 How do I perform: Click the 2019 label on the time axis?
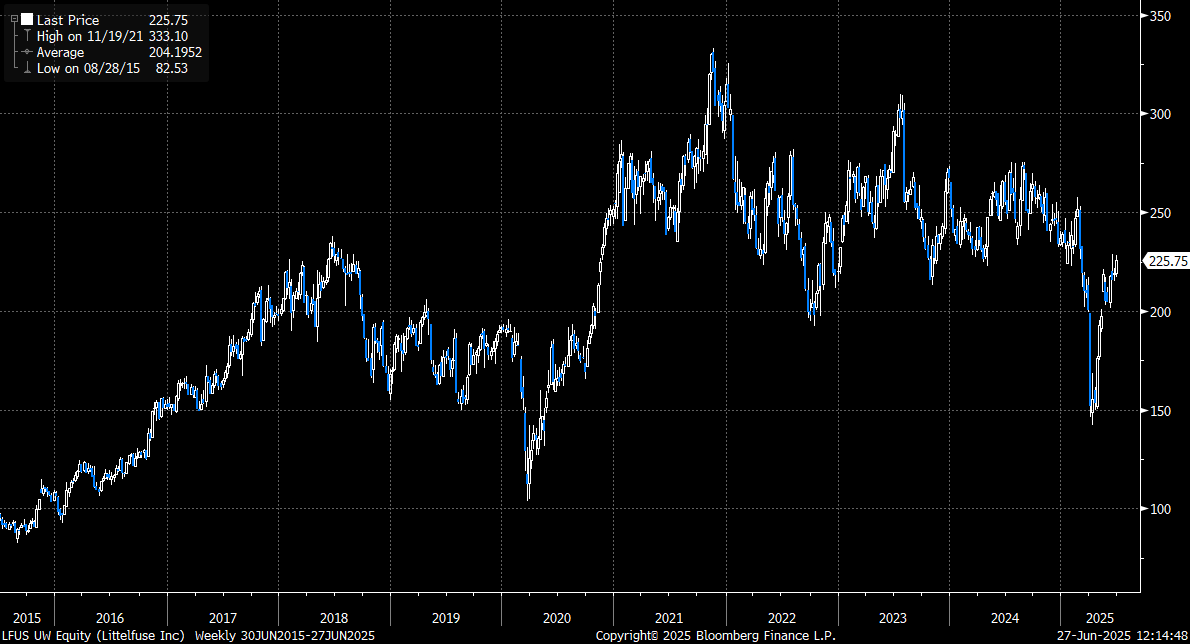[445, 618]
